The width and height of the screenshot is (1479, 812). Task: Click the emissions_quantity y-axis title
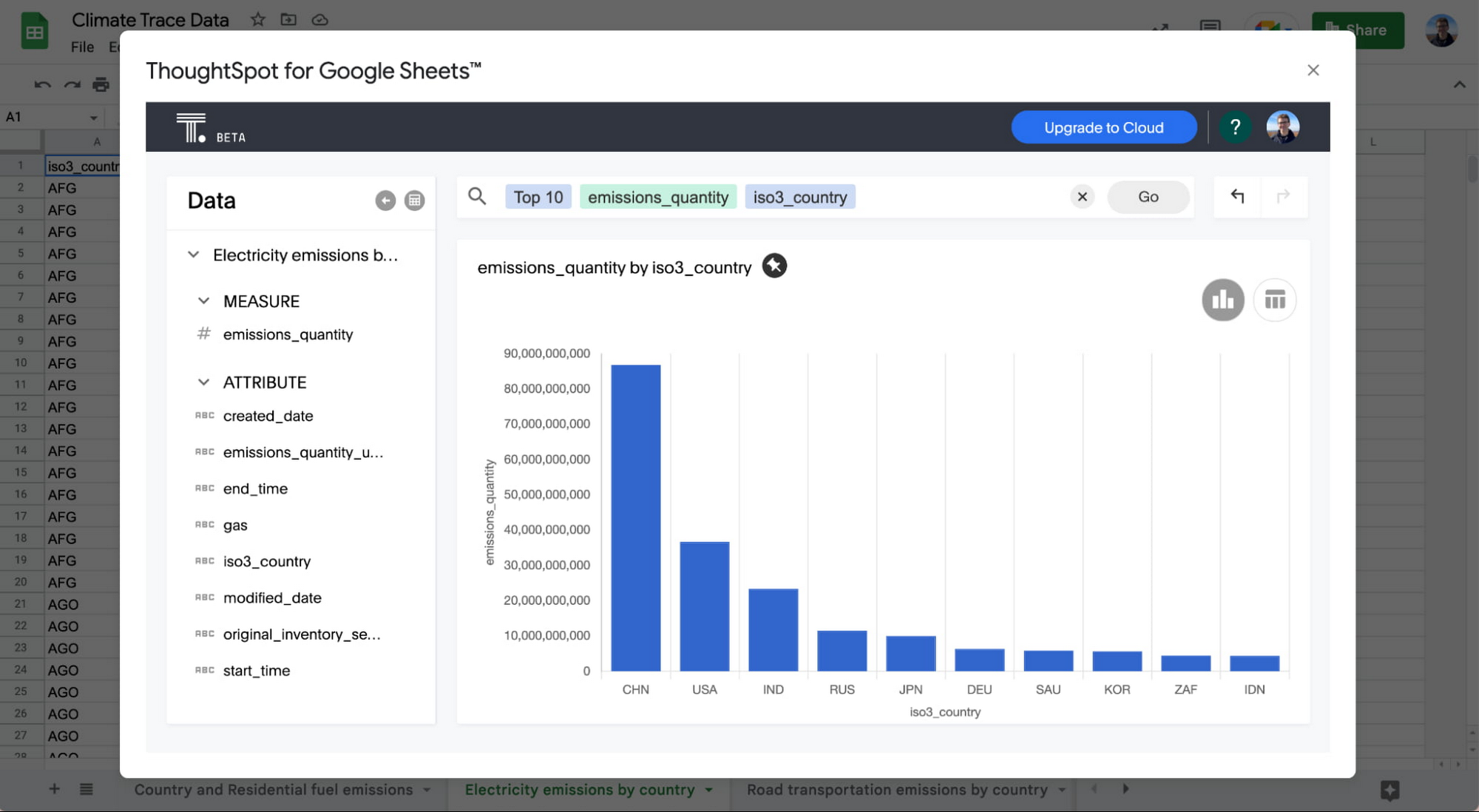[489, 512]
